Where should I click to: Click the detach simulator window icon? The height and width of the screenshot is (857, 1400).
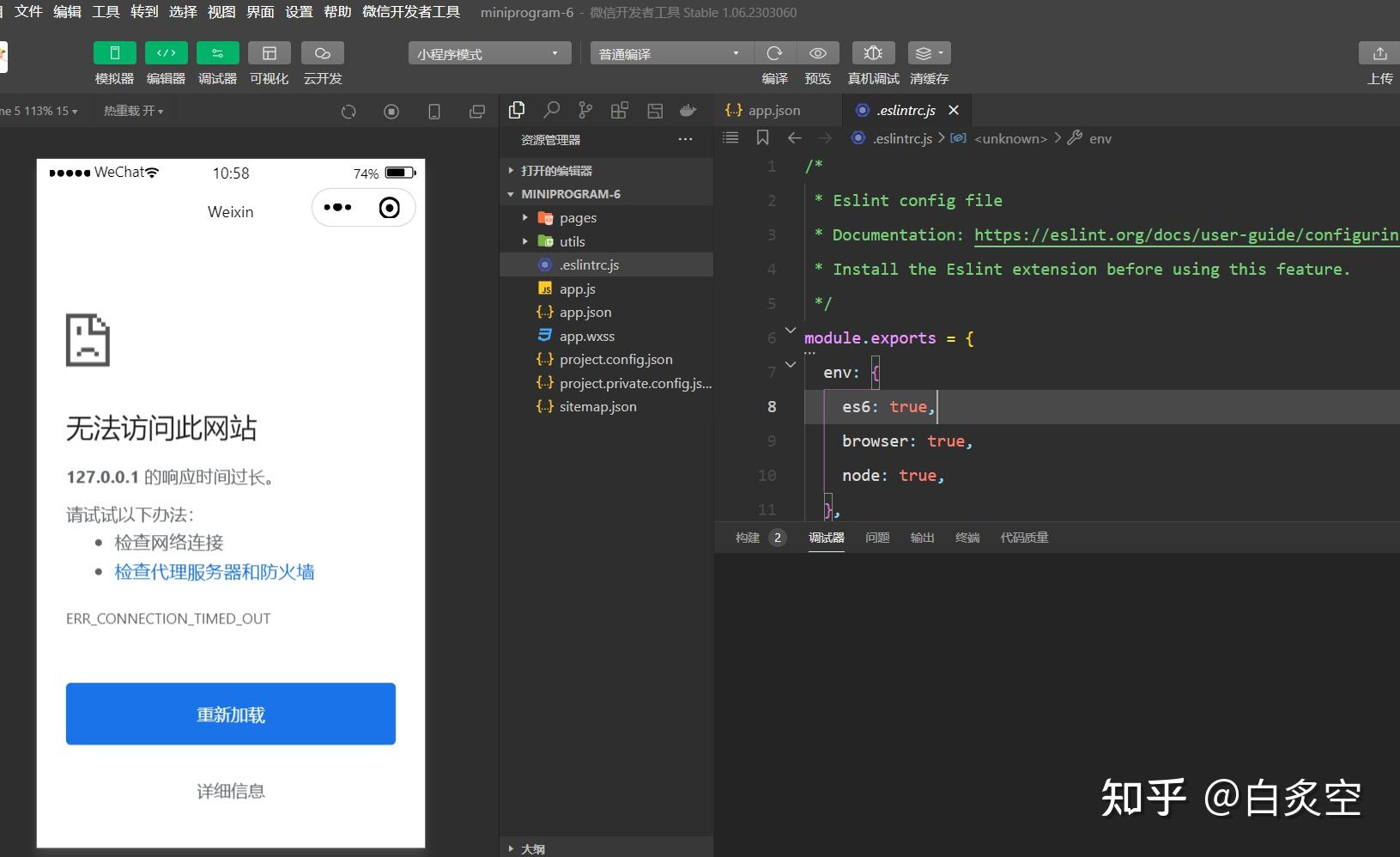[477, 112]
